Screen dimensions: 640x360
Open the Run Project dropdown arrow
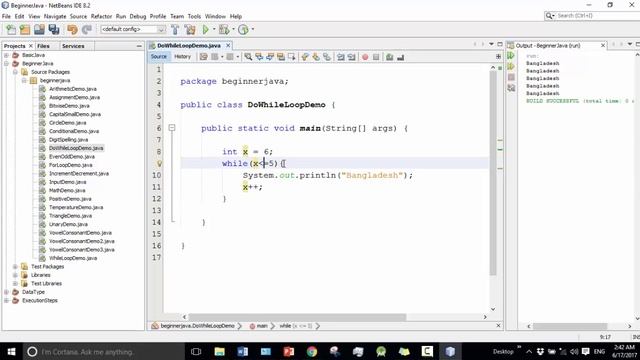pos(213,29)
